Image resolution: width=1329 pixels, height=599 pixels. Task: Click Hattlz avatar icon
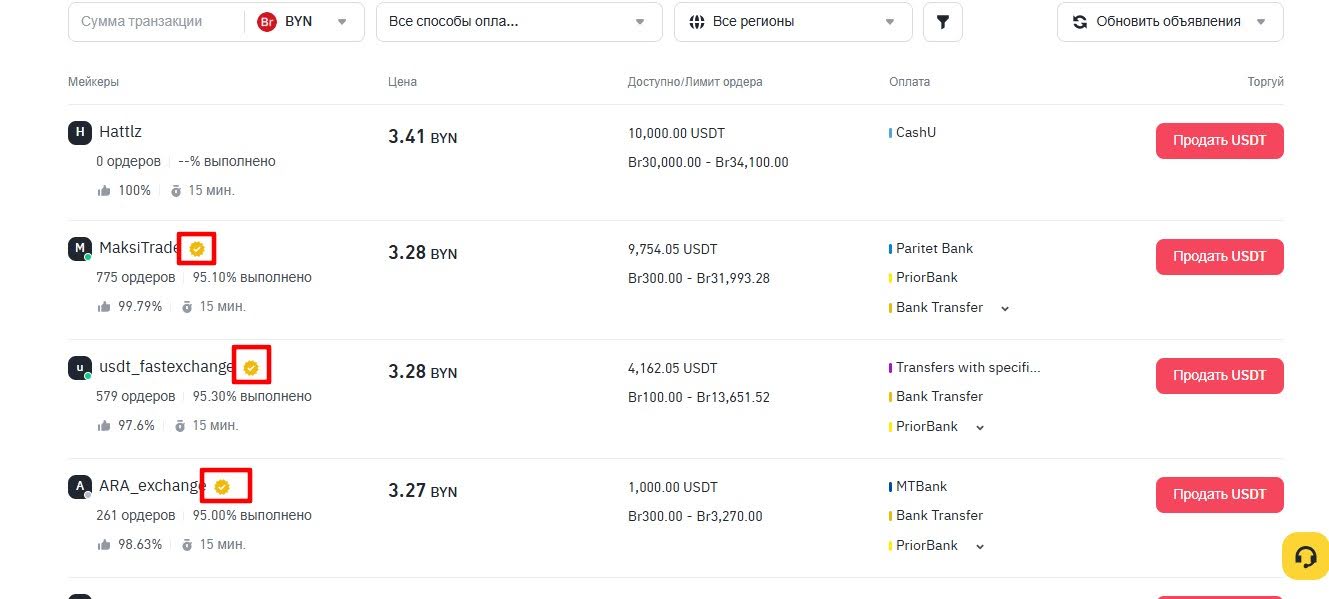[80, 132]
